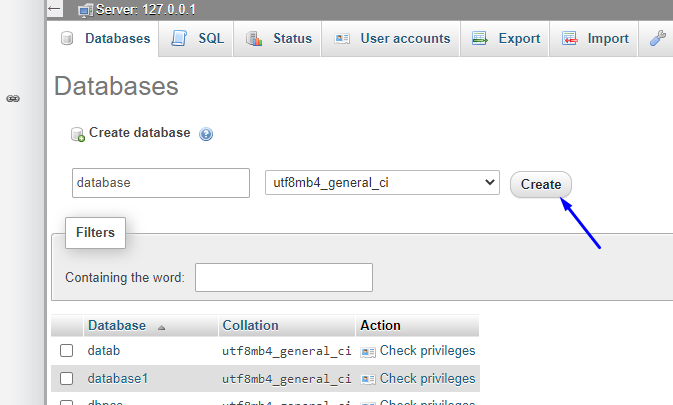Click the Databases page heading
The width and height of the screenshot is (673, 405).
coord(116,86)
